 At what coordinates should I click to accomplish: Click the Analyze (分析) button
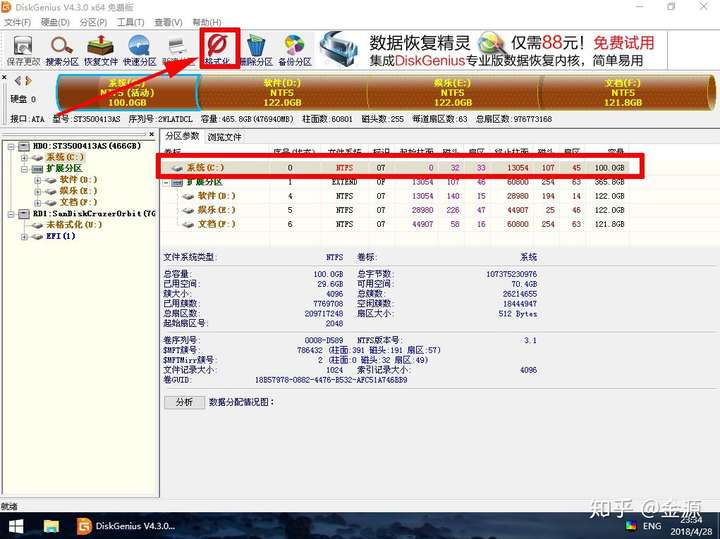(x=184, y=402)
